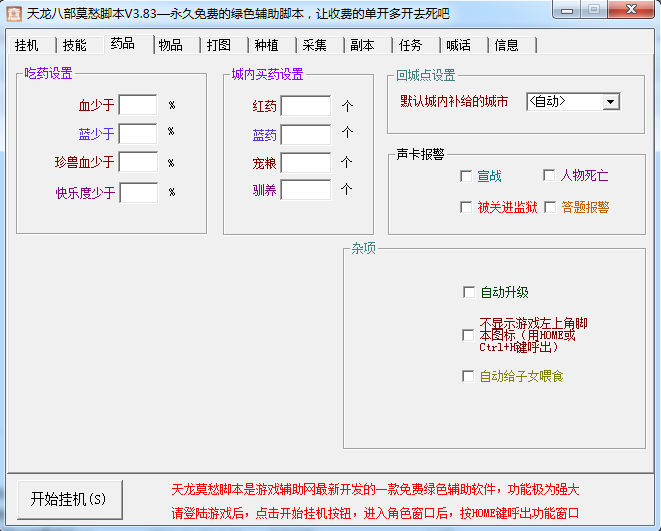Click the red text starting 天龙莫愁脚本是
The image size is (661, 531).
coord(375,490)
